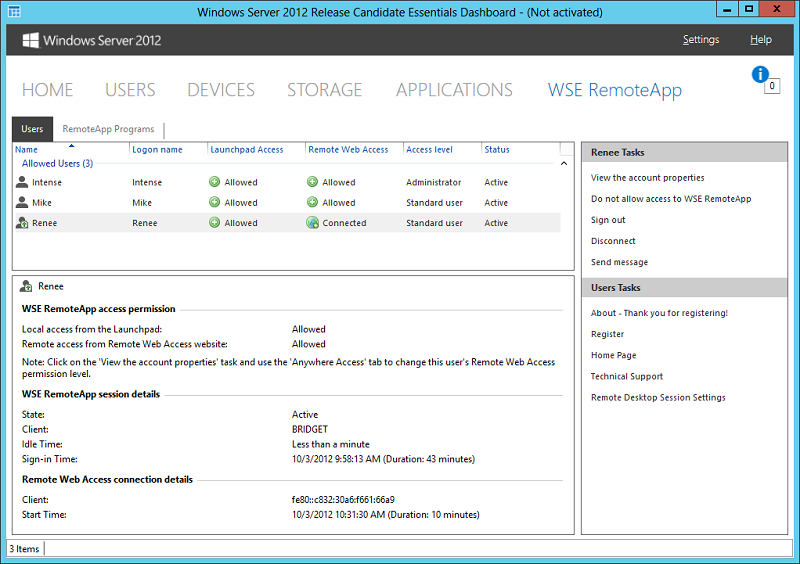800x564 pixels.
Task: Click the Sign-in Time 9:58:13 AM value
Action: tap(383, 459)
